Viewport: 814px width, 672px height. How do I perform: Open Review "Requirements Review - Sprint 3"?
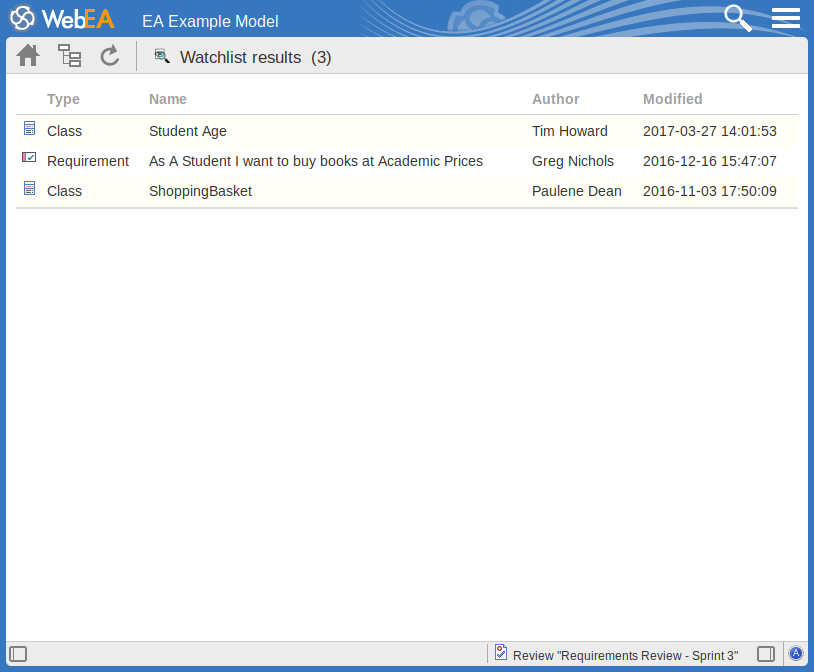[624, 655]
